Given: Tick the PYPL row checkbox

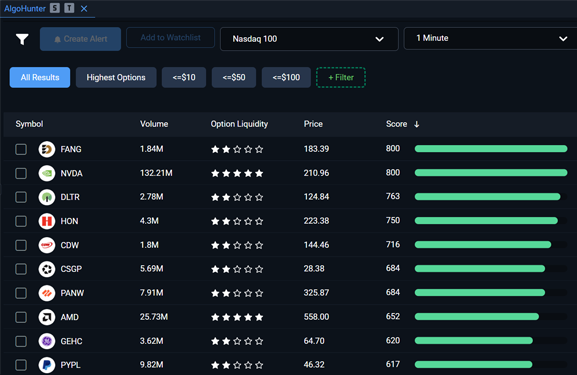Looking at the screenshot, I should point(21,365).
